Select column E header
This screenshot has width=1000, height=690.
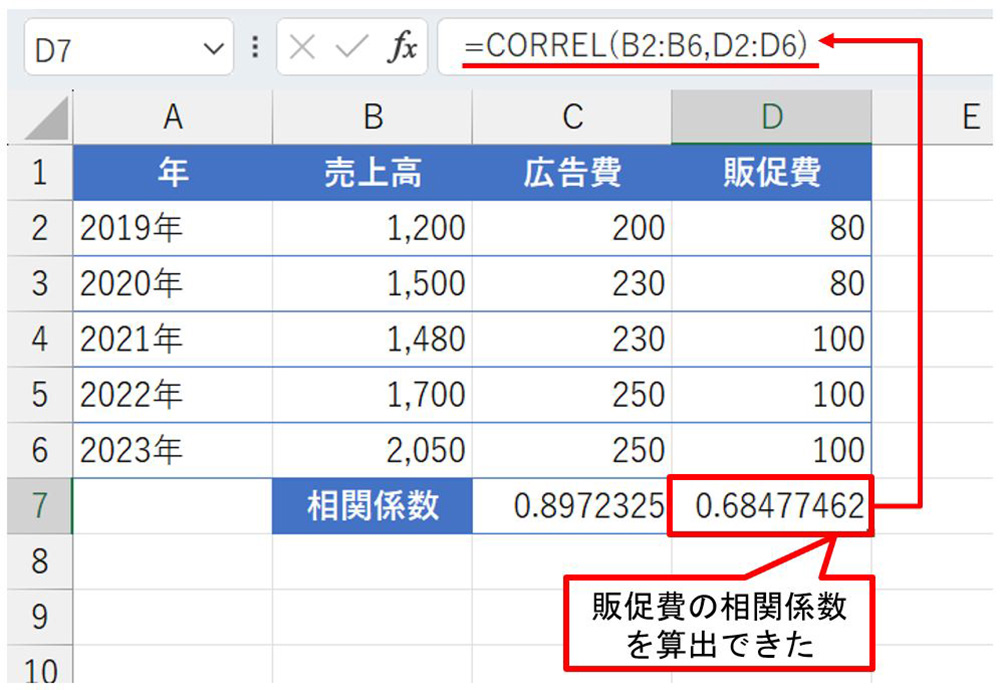point(932,117)
